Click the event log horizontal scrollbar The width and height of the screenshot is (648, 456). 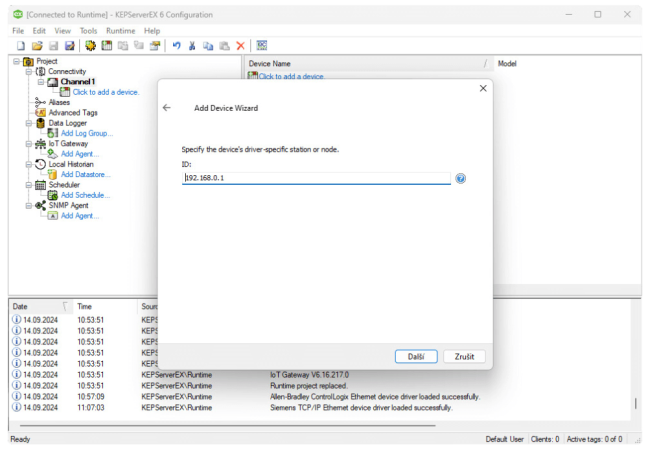click(x=227, y=425)
